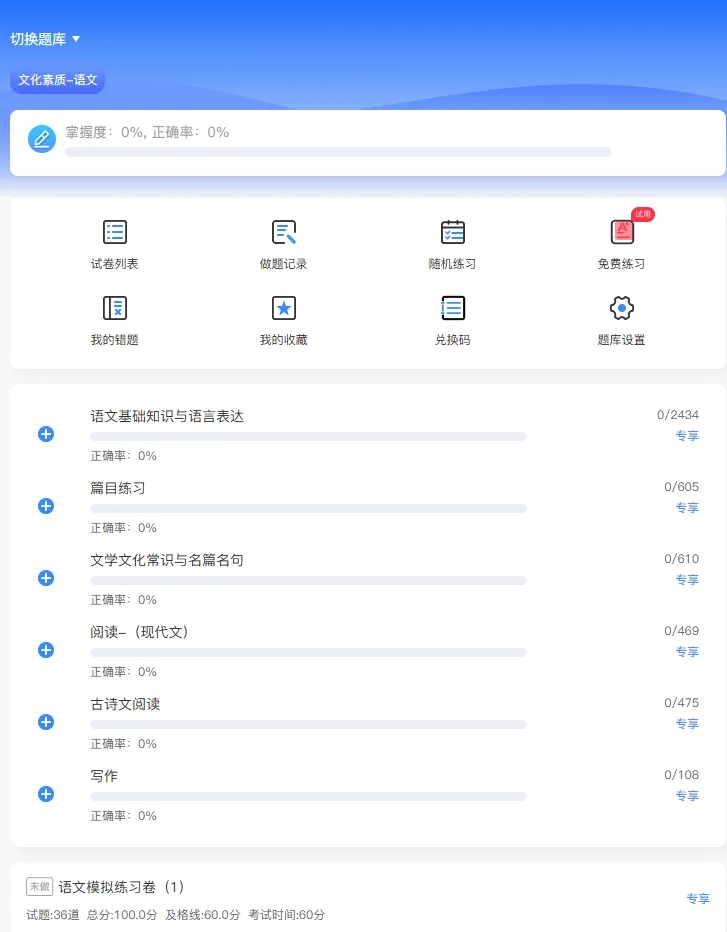Screen dimensions: 727x932
Task: Open 我的错题 wrong questions icon
Action: 115,308
